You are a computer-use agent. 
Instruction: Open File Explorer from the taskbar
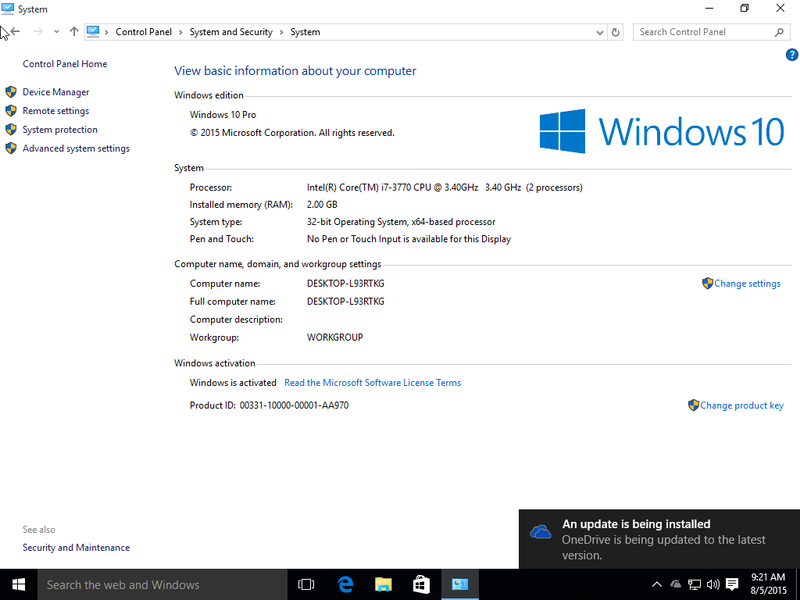point(383,585)
